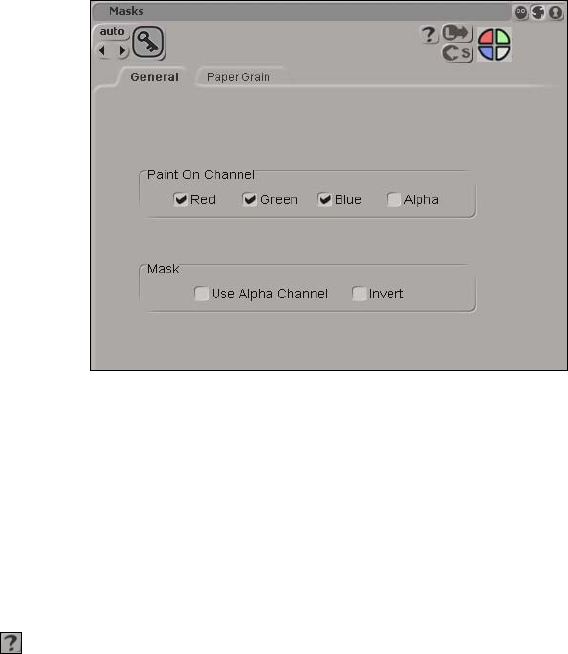Image resolution: width=568 pixels, height=654 pixels.
Task: Enable painting on the Alpha channel
Action: point(394,199)
